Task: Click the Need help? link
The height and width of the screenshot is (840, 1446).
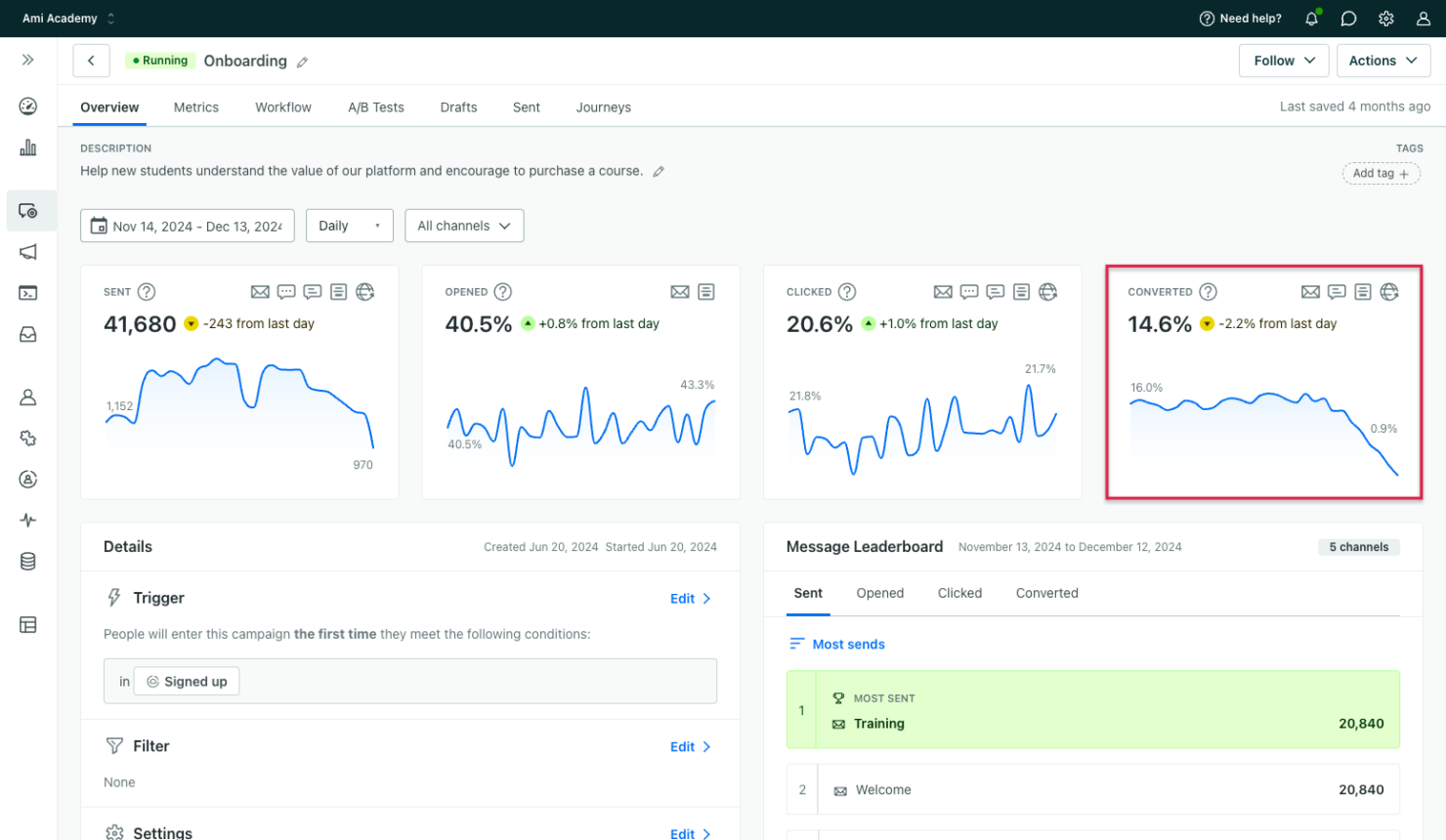Action: click(1241, 19)
